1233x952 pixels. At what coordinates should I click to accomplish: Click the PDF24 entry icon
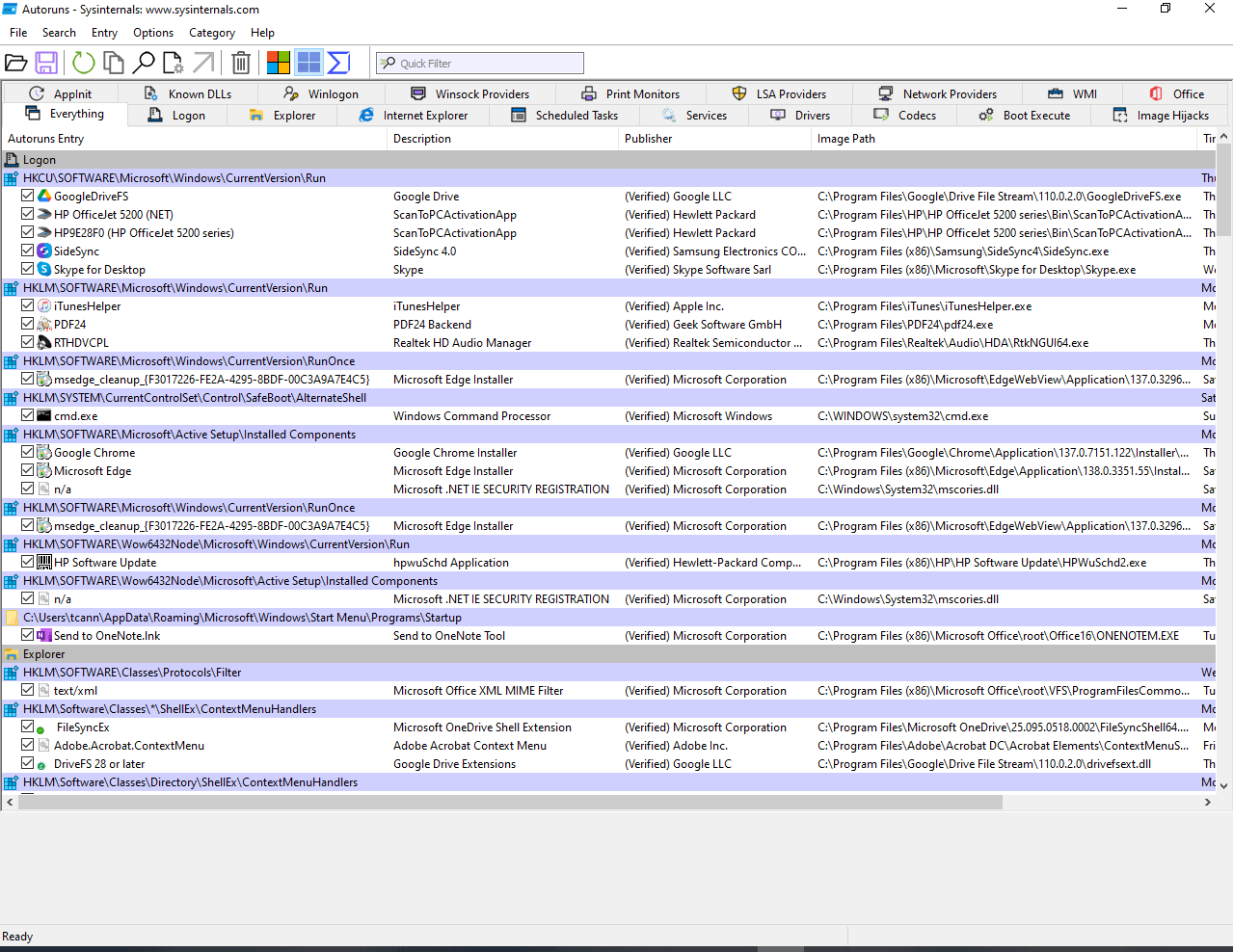click(44, 324)
